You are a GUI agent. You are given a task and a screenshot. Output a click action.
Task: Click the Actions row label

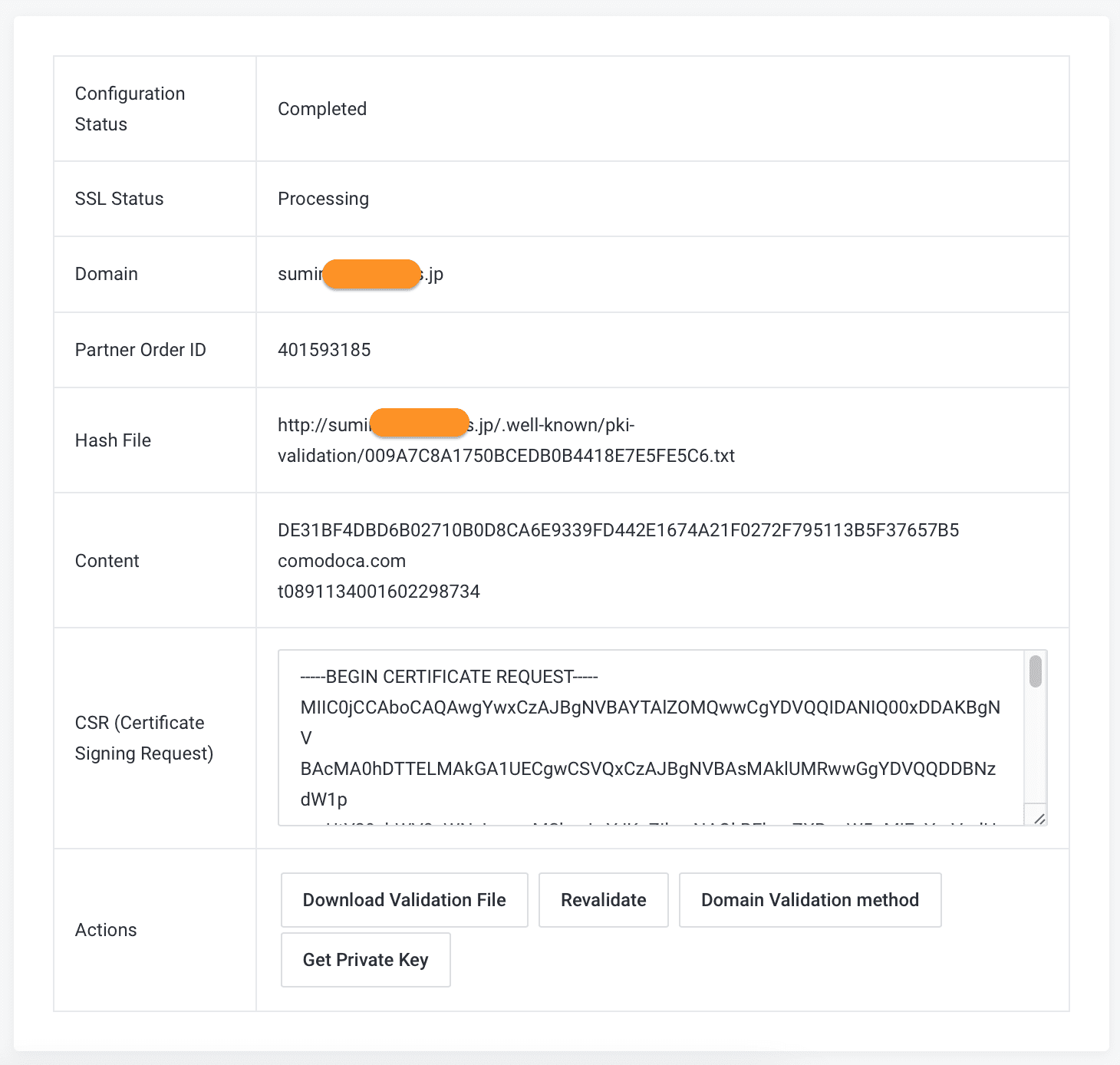pyautogui.click(x=106, y=930)
